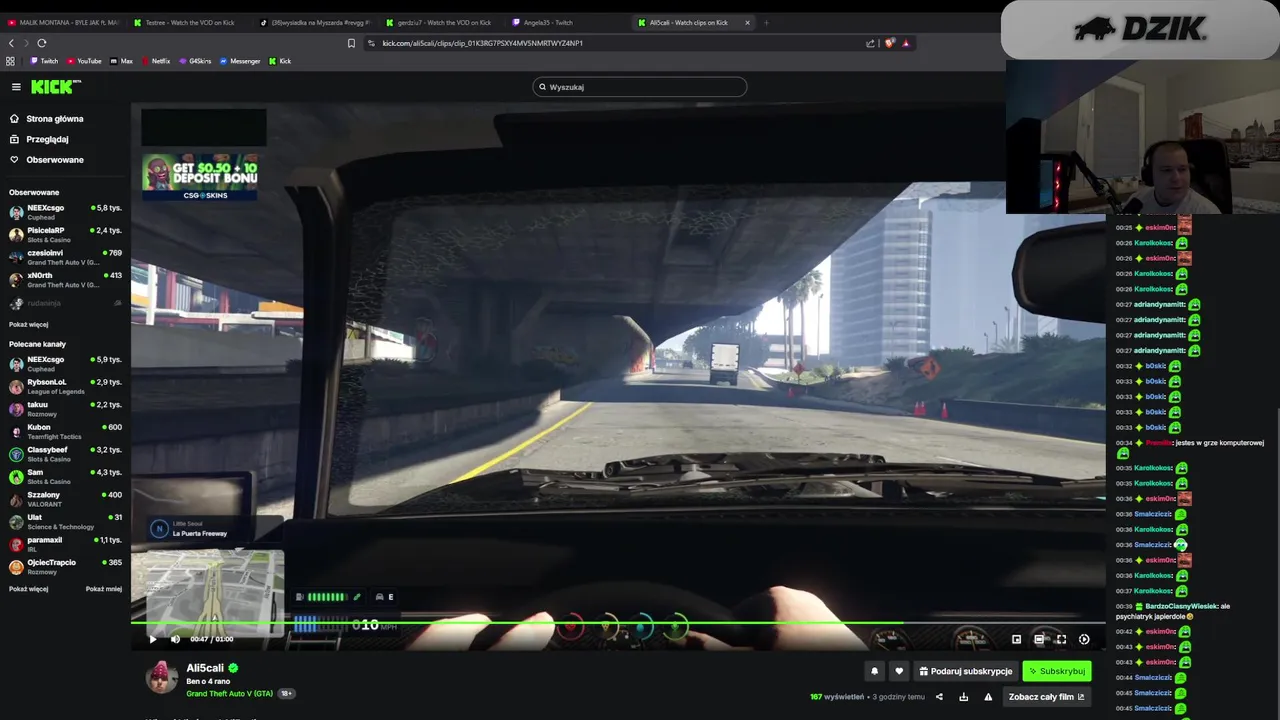Open Classybeef recommended channel

click(65, 454)
